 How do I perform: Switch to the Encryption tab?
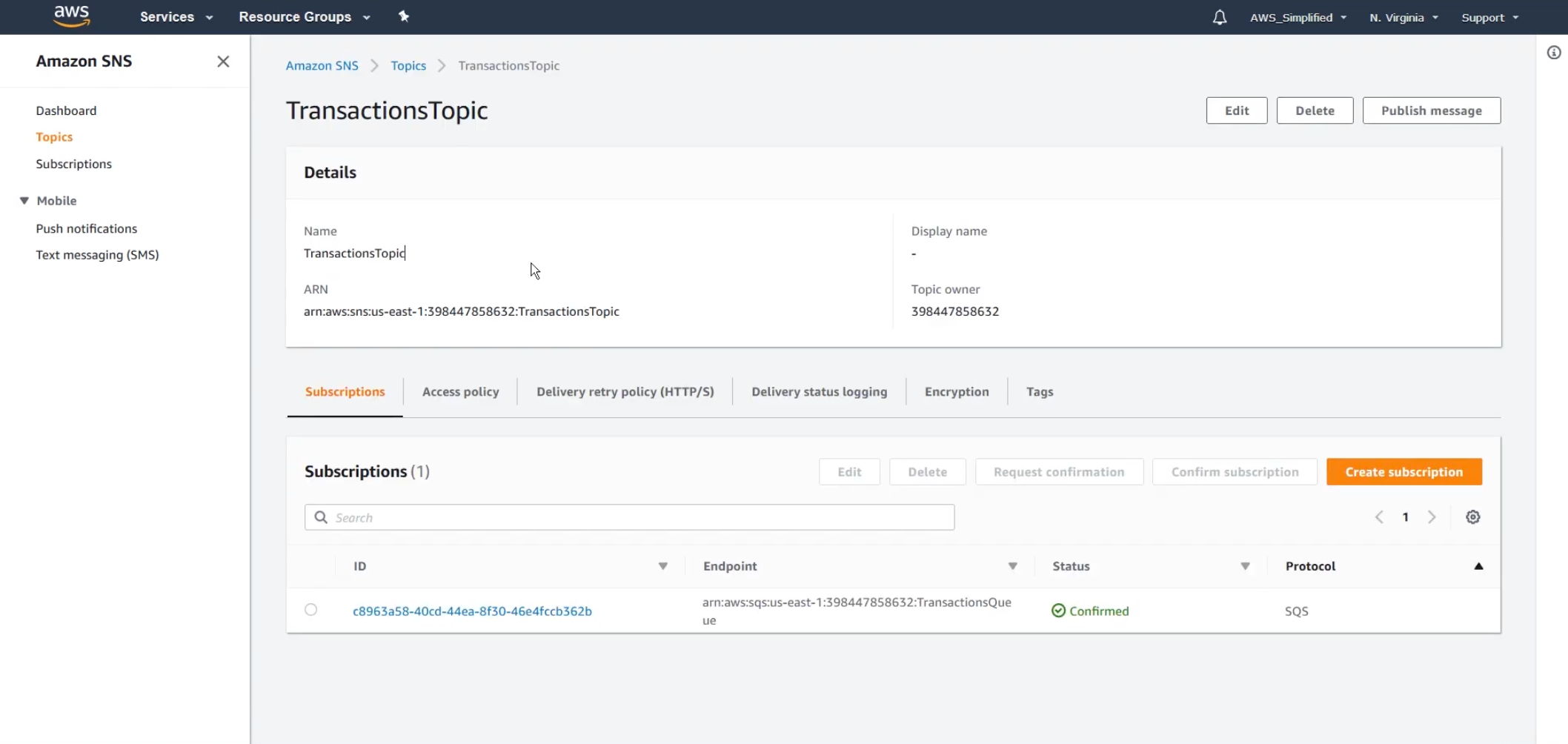(x=957, y=392)
